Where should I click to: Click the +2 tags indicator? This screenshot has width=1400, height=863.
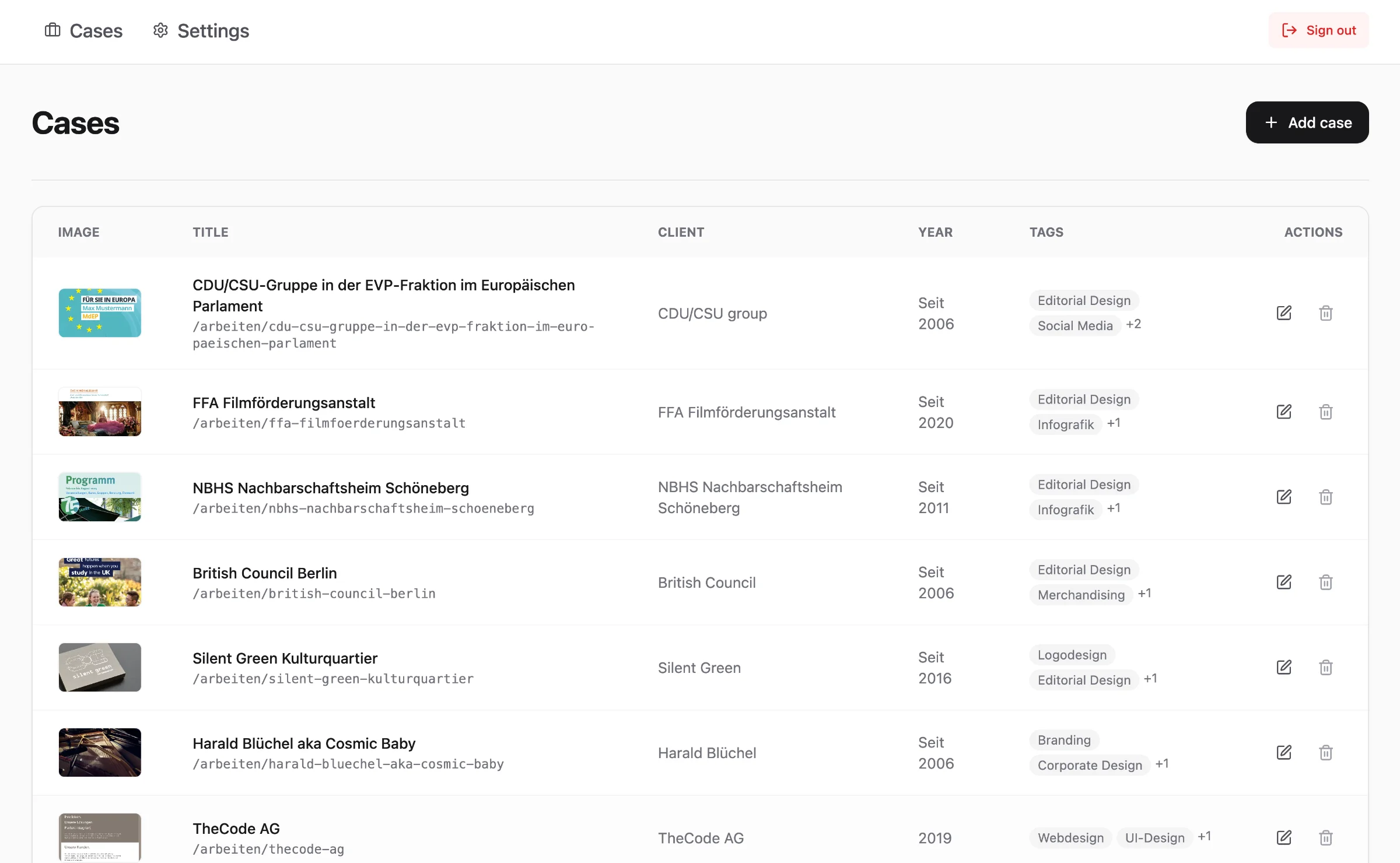point(1133,324)
